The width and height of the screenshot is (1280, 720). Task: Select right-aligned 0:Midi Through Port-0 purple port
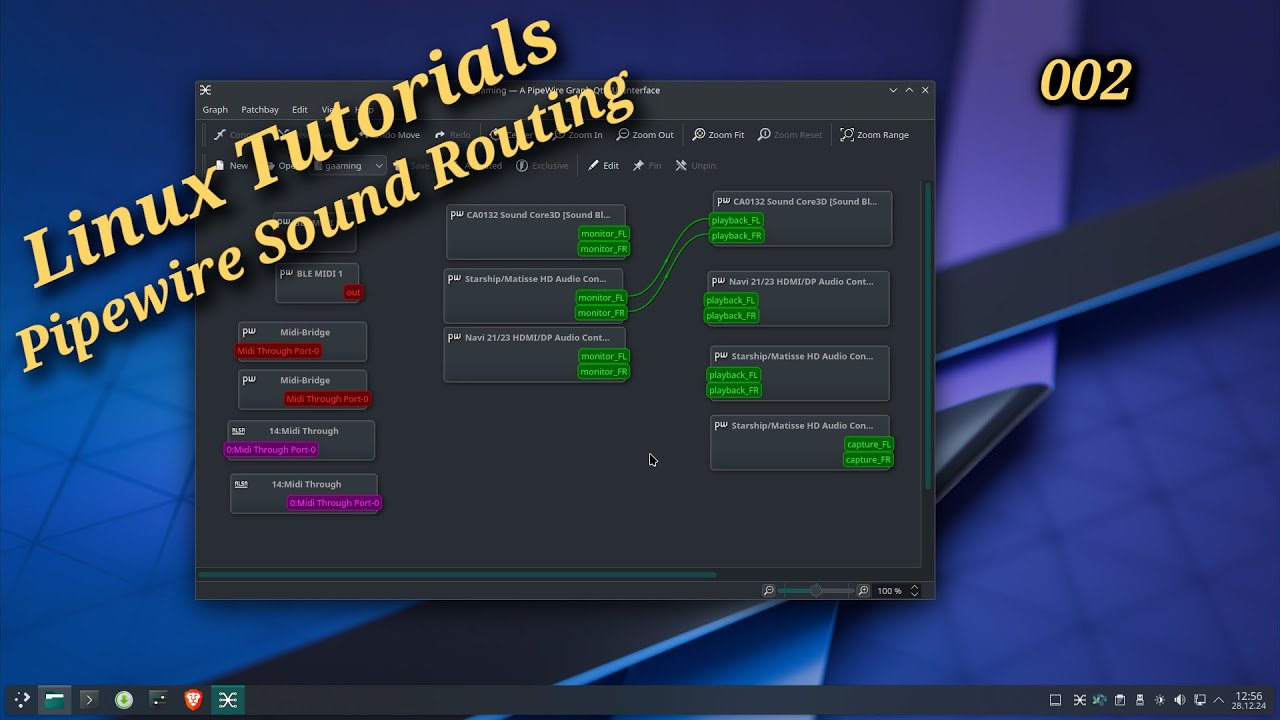[335, 503]
